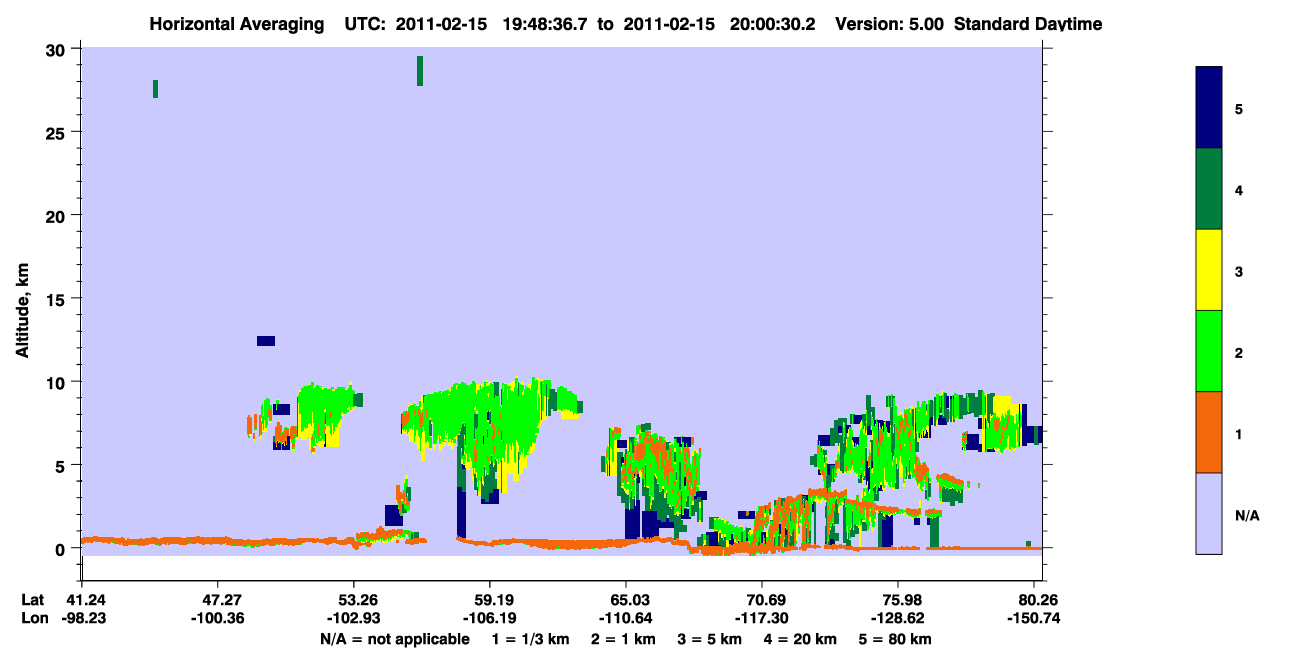The width and height of the screenshot is (1300, 667).
Task: Click the colorbar label '3'
Action: (x=1238, y=271)
